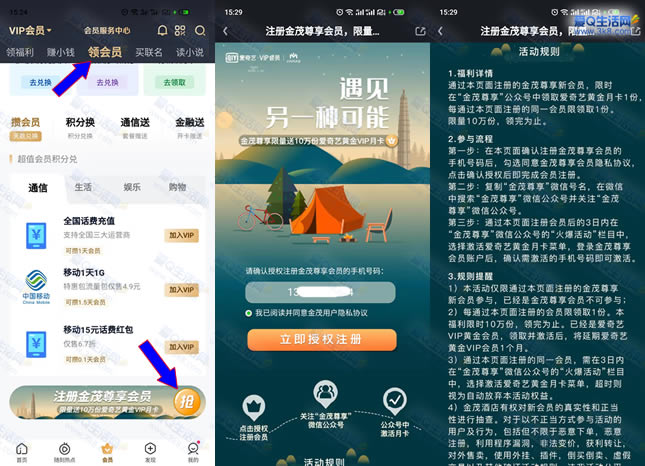This screenshot has height=466, width=645.
Task: Tap the 公众号中激活月卡 checkmark pin icon
Action: point(395,401)
